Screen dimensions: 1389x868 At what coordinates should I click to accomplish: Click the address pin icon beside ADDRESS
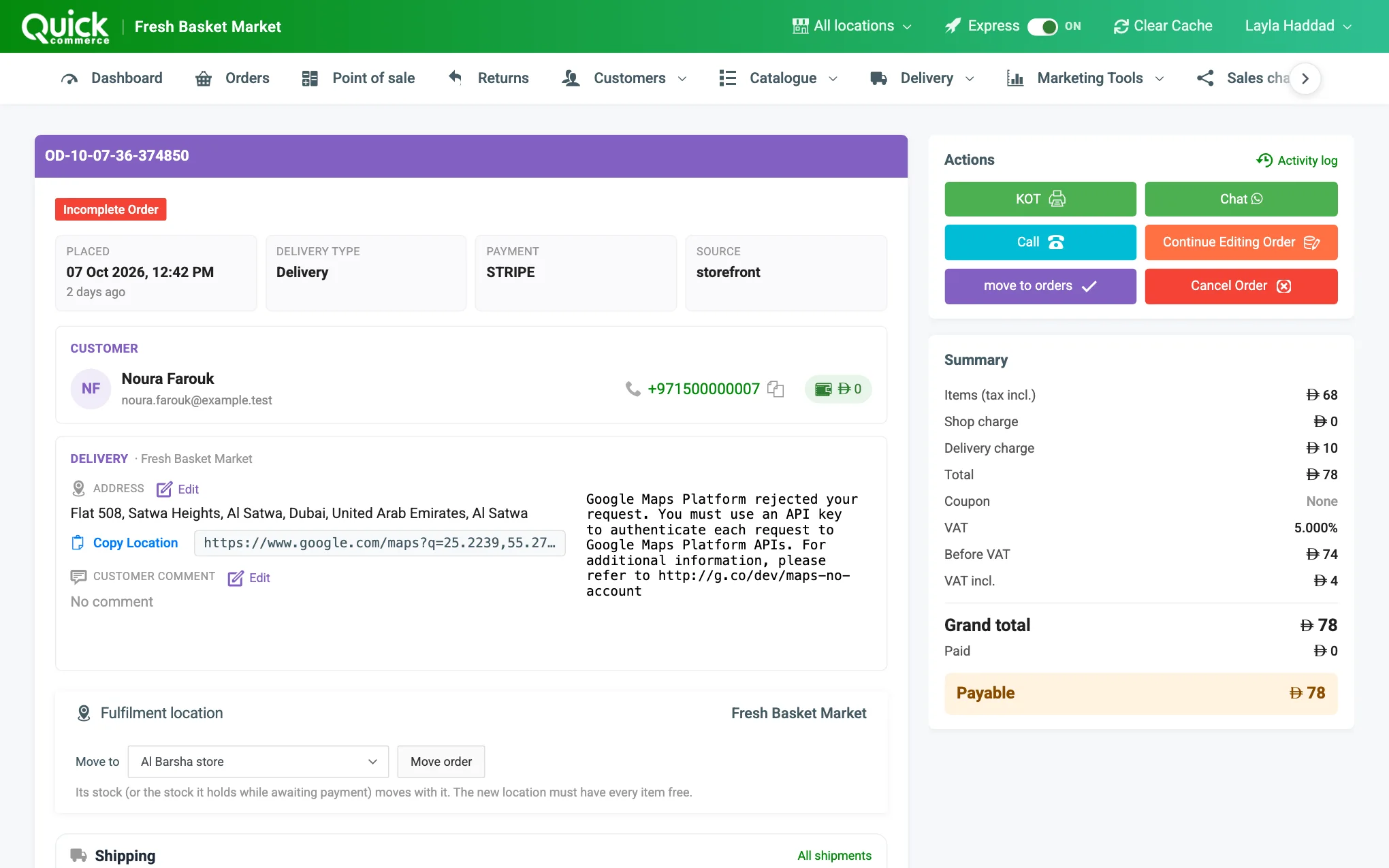point(78,489)
